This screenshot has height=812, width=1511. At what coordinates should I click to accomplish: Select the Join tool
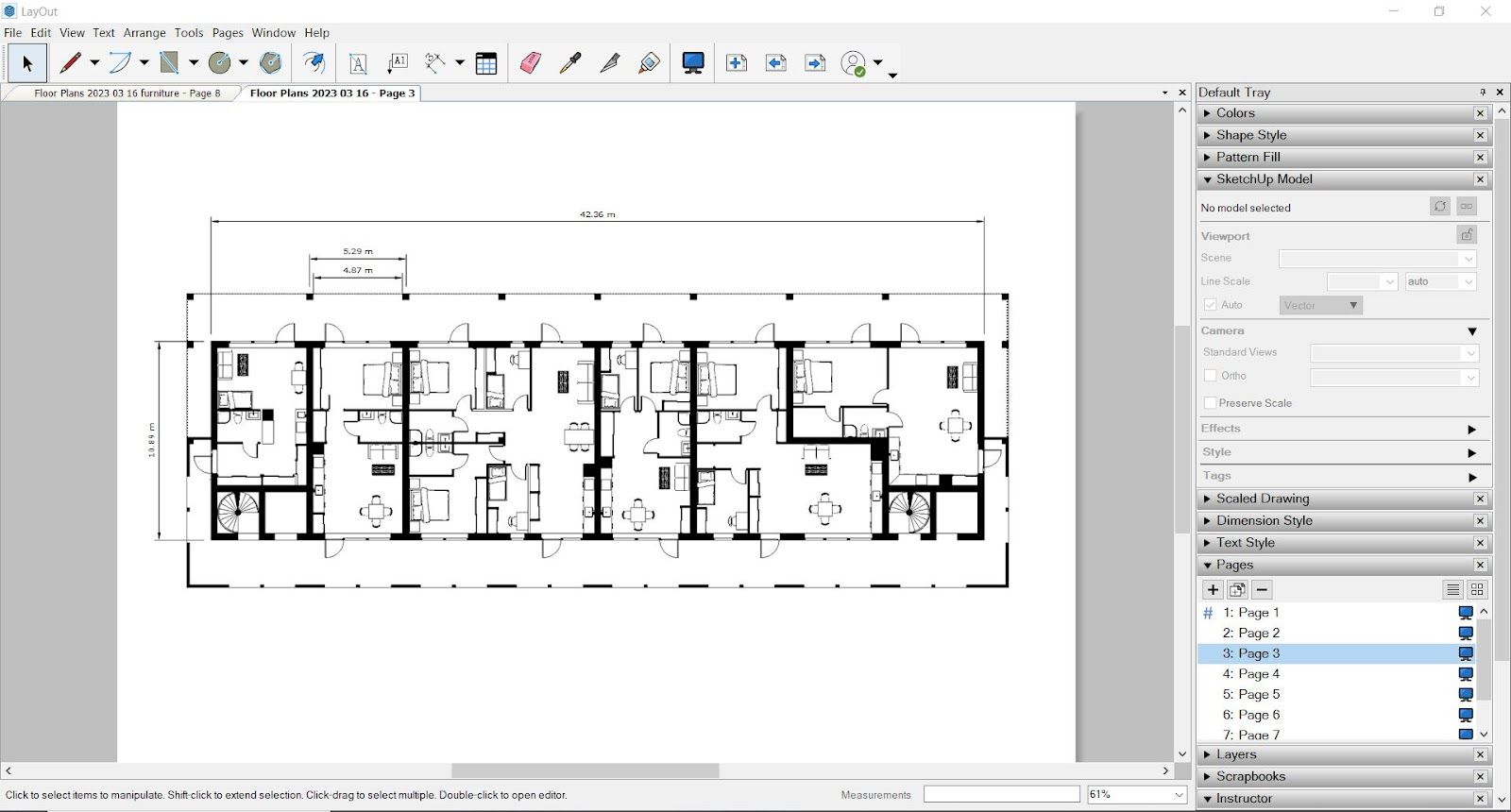click(x=649, y=63)
